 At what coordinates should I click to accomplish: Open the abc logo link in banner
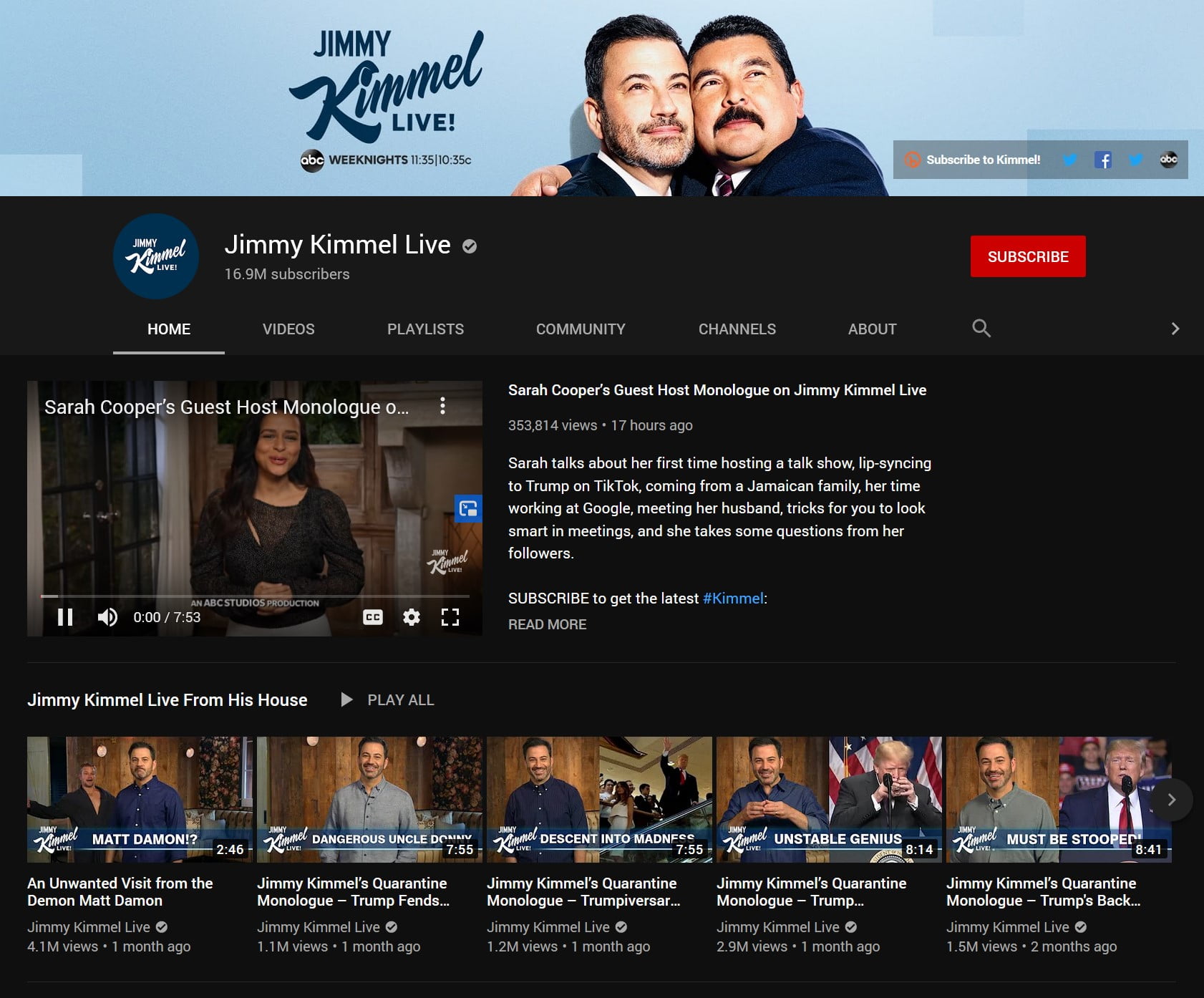click(x=1169, y=160)
